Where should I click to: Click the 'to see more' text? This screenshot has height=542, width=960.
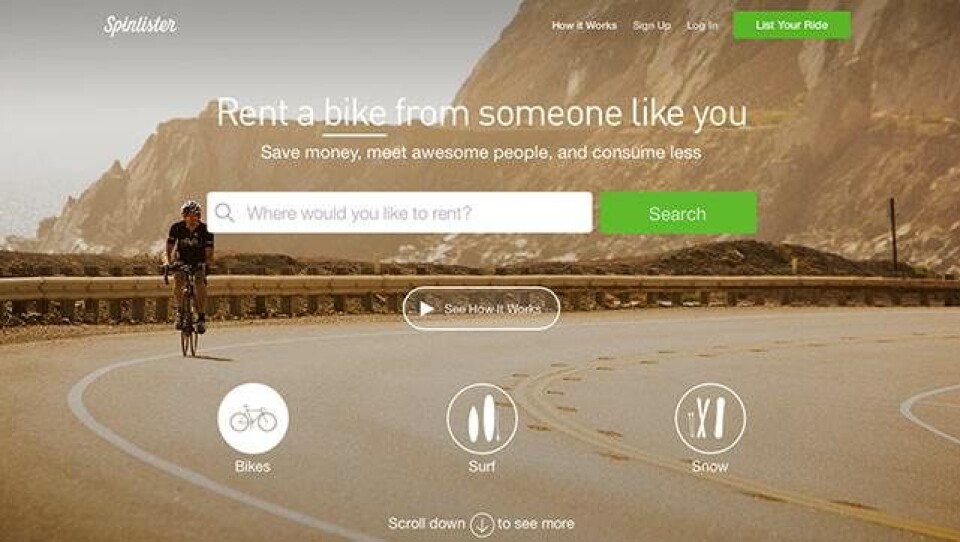point(536,524)
